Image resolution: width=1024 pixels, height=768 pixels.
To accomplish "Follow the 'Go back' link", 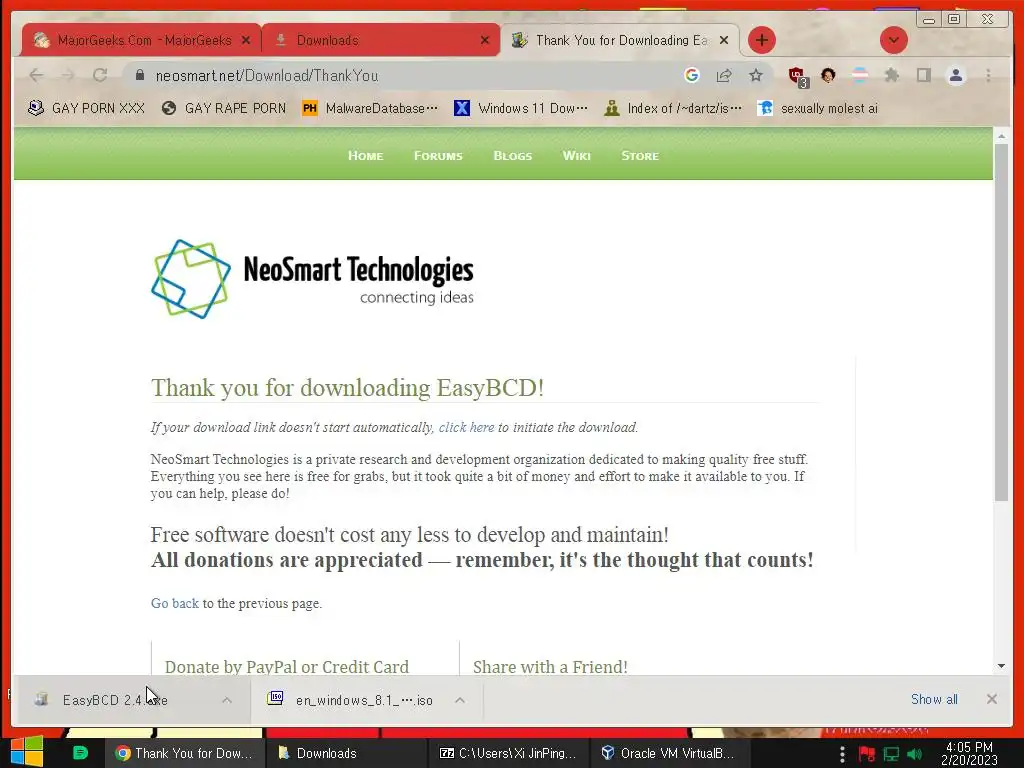I will (174, 603).
